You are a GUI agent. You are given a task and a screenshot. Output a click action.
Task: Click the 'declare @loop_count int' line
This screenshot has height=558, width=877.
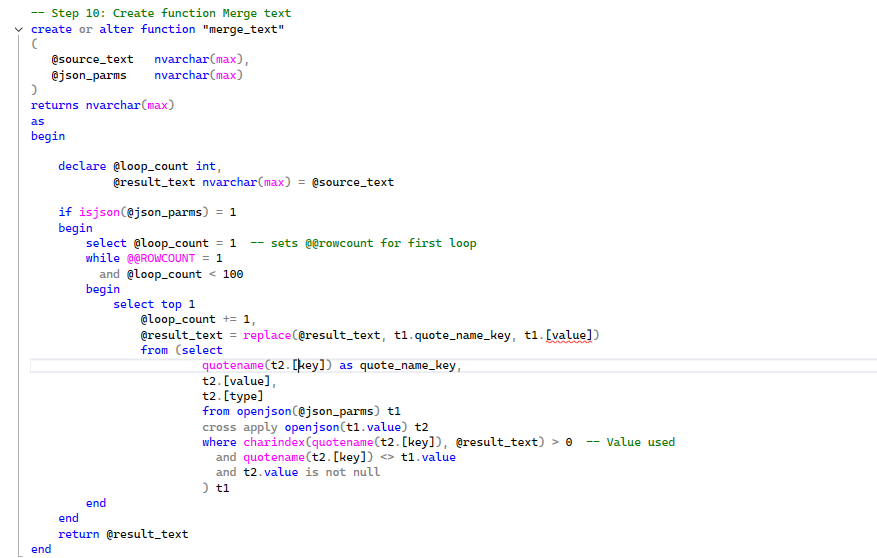pyautogui.click(x=140, y=166)
